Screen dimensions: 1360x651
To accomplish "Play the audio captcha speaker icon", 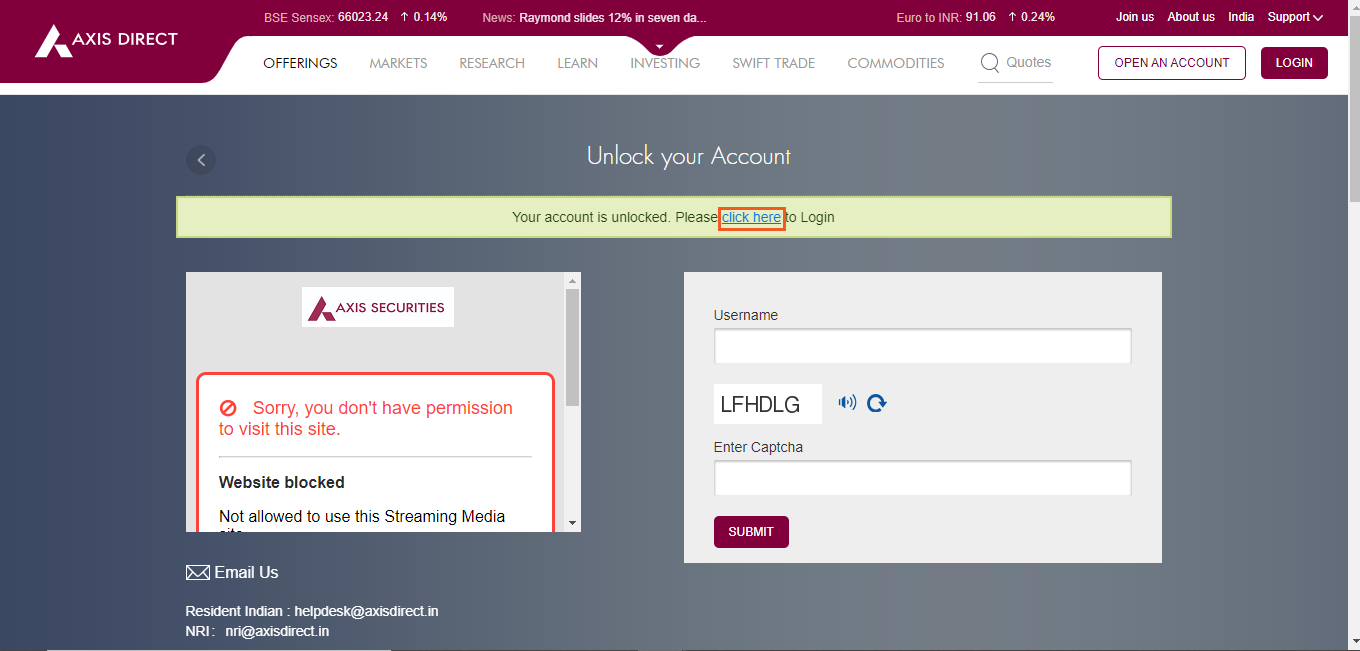I will click(x=847, y=403).
